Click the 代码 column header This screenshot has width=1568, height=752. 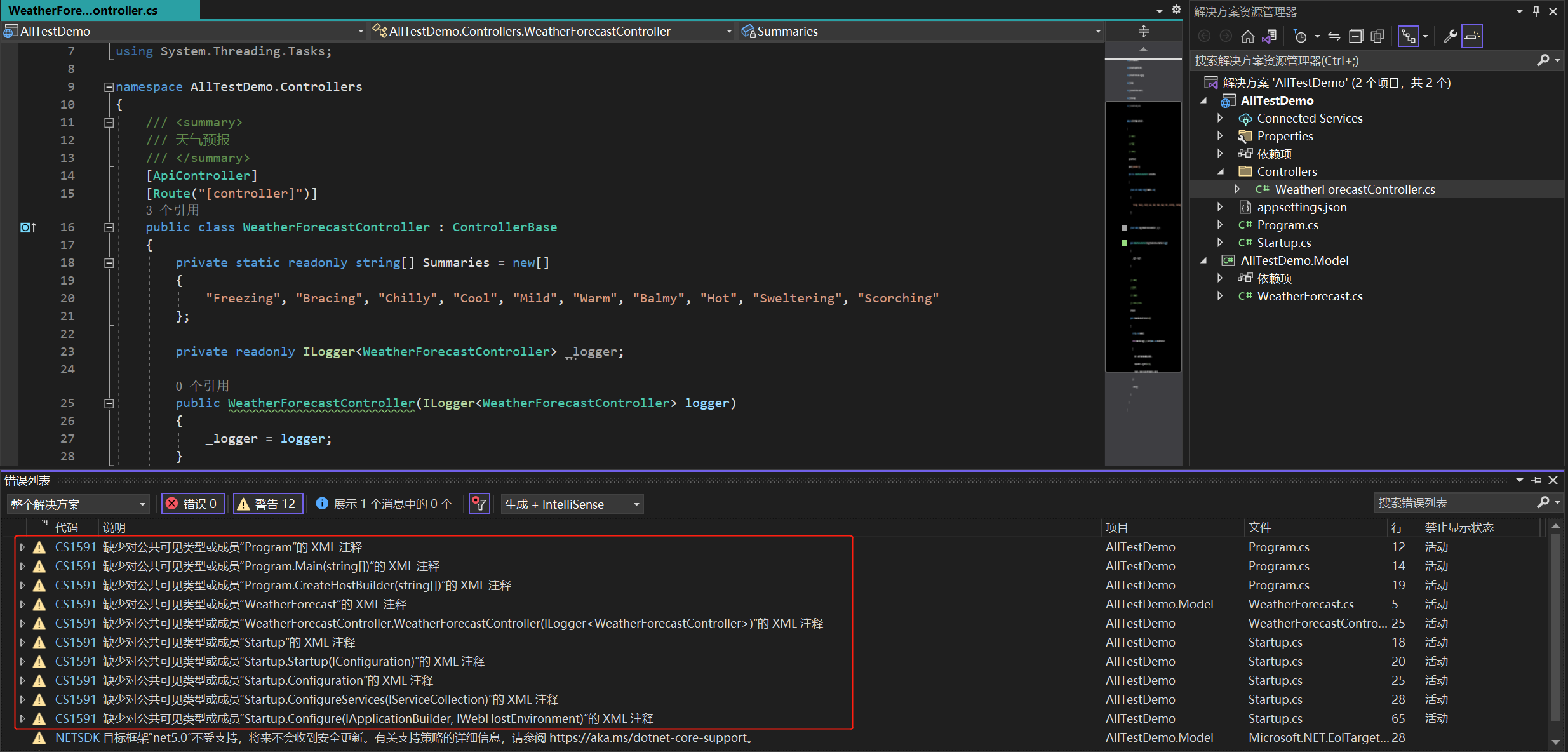67,528
